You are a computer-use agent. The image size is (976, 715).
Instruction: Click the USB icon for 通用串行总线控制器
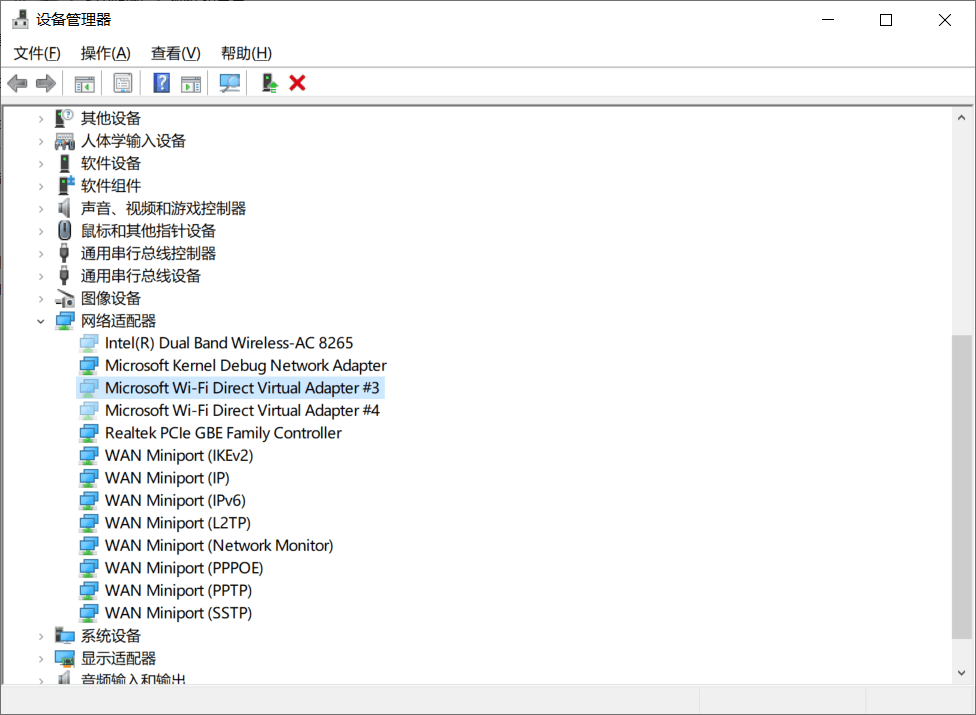coord(64,253)
